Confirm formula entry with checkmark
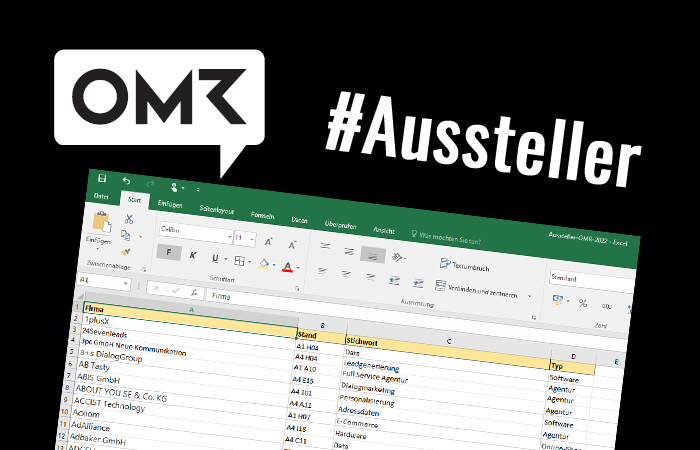This screenshot has height=450, width=700. click(175, 291)
